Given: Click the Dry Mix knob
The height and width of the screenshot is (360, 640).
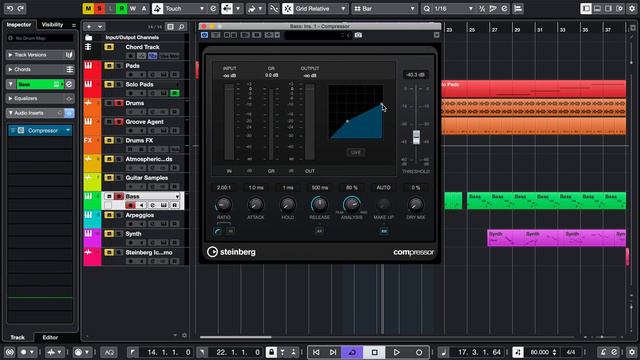Looking at the screenshot, I should tap(416, 204).
